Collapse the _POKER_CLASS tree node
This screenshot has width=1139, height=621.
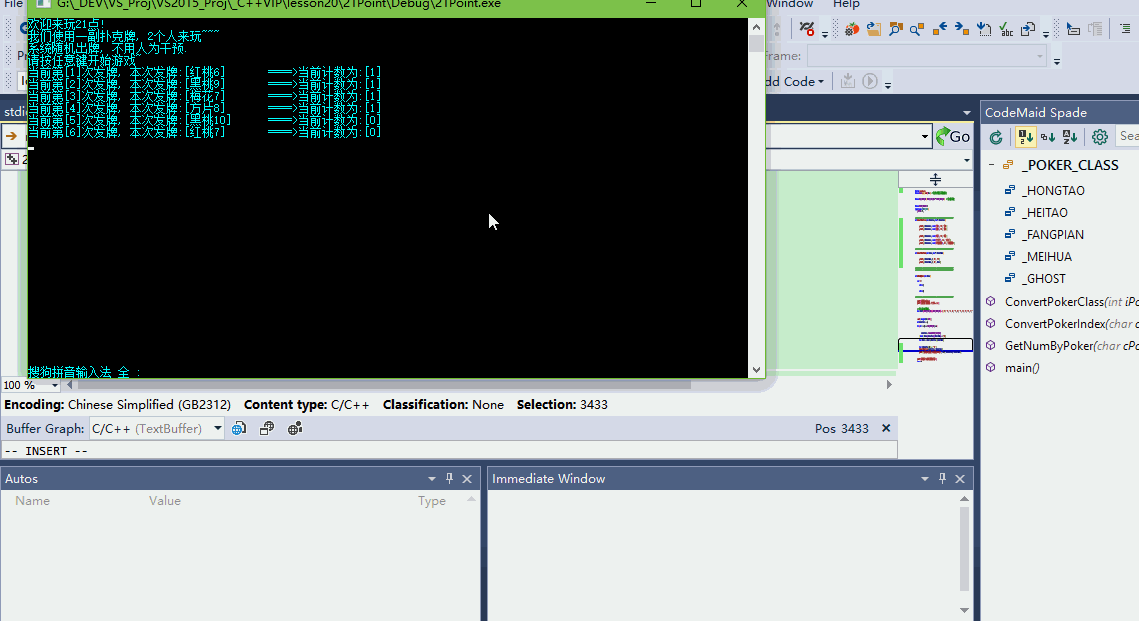tap(991, 165)
